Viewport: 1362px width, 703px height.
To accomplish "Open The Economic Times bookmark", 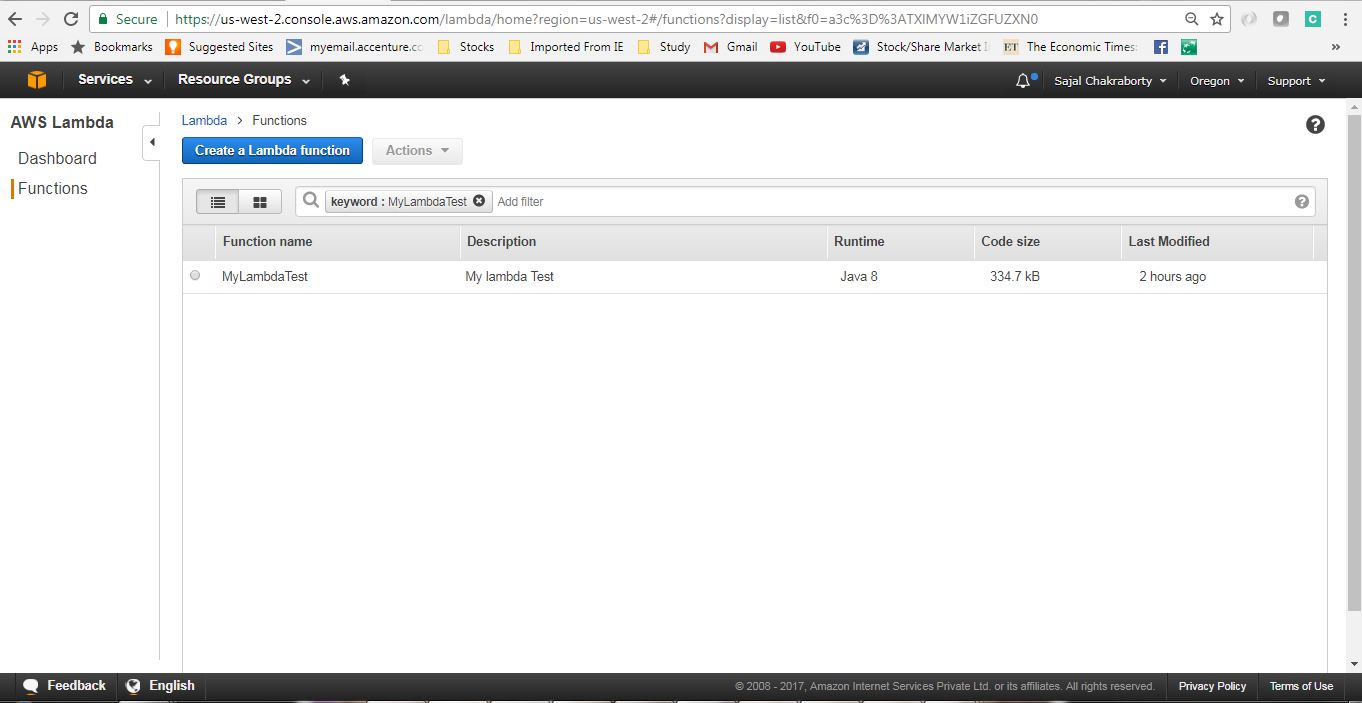I will 1070,47.
